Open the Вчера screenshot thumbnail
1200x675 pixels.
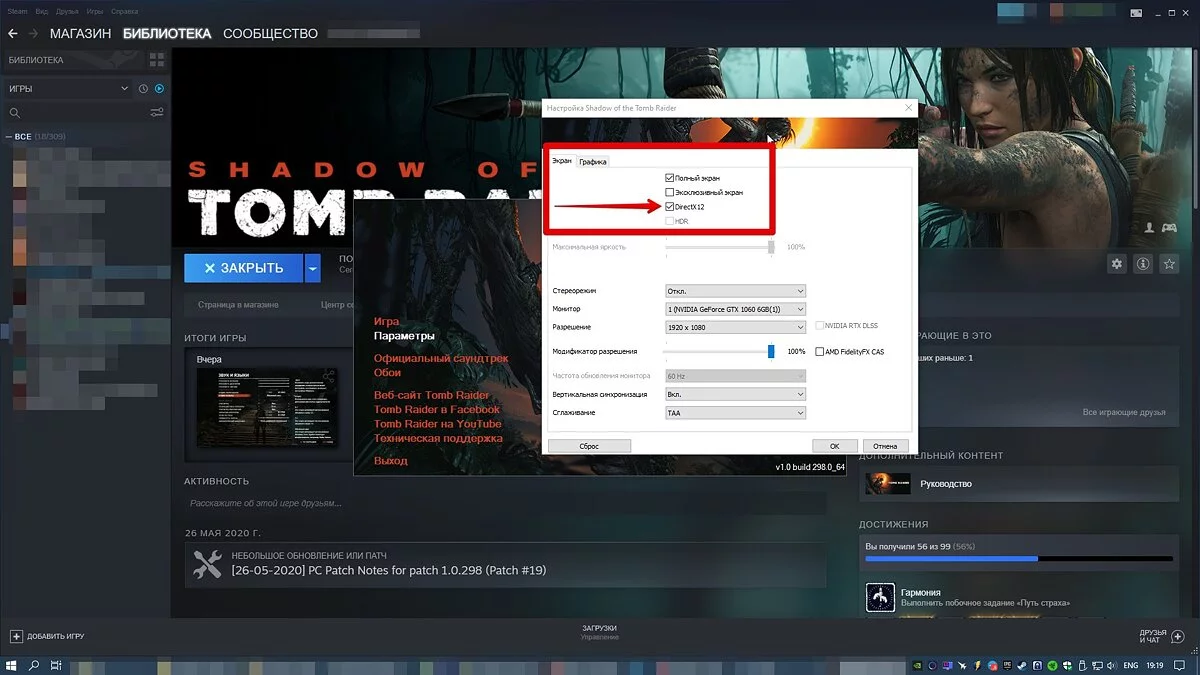pos(266,407)
